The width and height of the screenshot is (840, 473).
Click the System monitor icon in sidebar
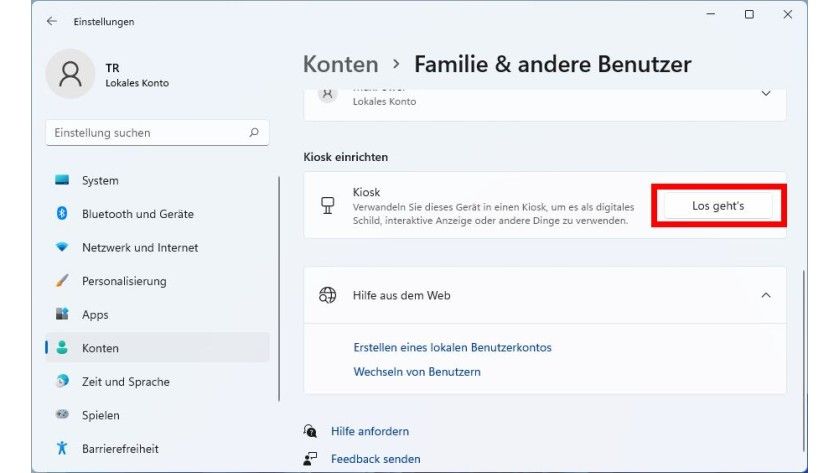pyautogui.click(x=62, y=181)
